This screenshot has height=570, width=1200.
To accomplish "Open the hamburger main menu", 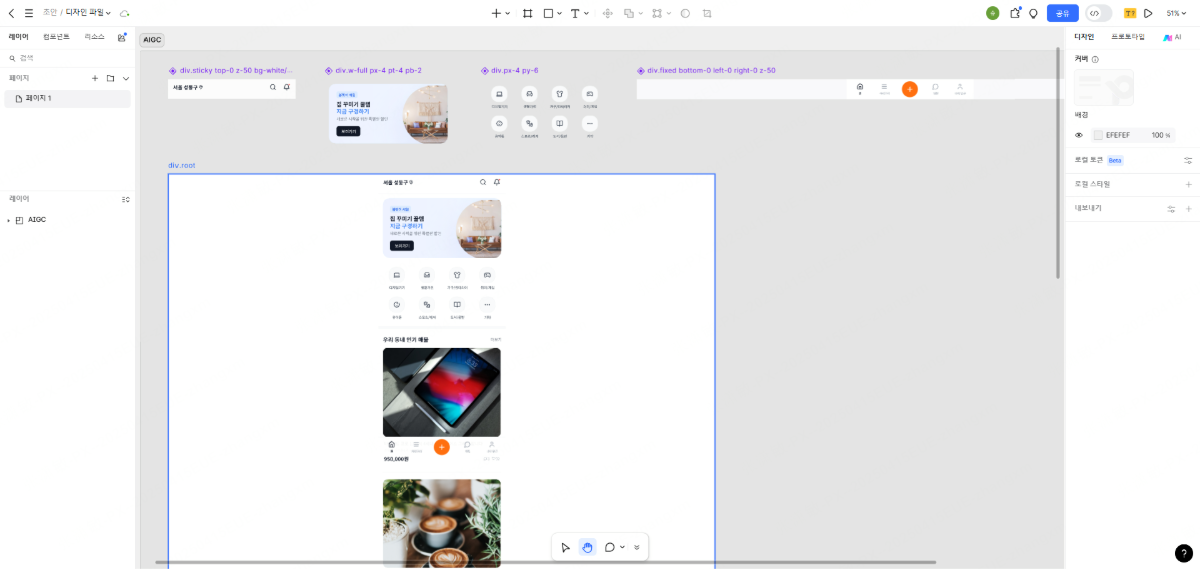I will [29, 13].
